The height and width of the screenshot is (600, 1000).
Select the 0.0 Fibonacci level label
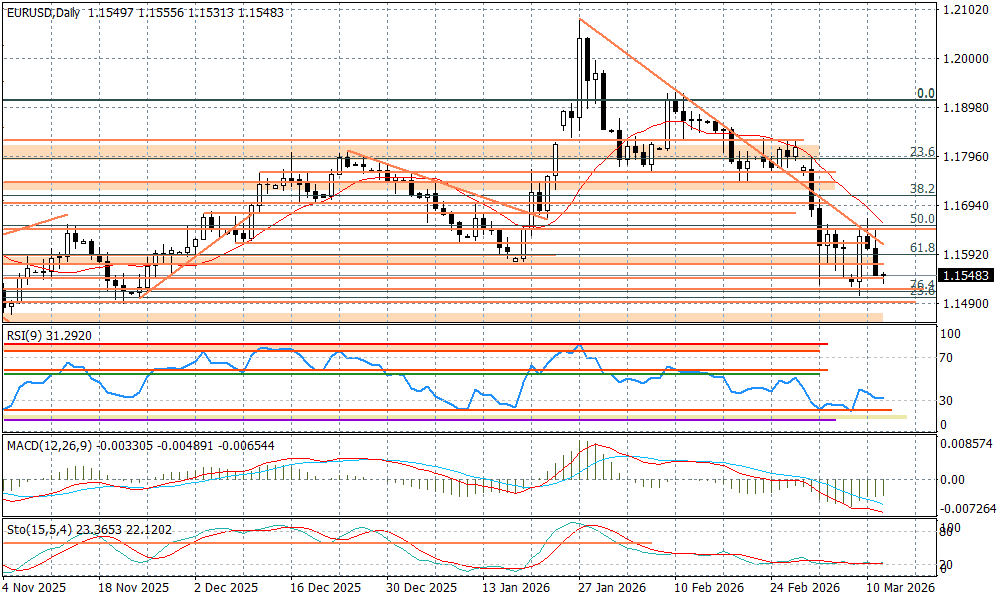(x=925, y=93)
